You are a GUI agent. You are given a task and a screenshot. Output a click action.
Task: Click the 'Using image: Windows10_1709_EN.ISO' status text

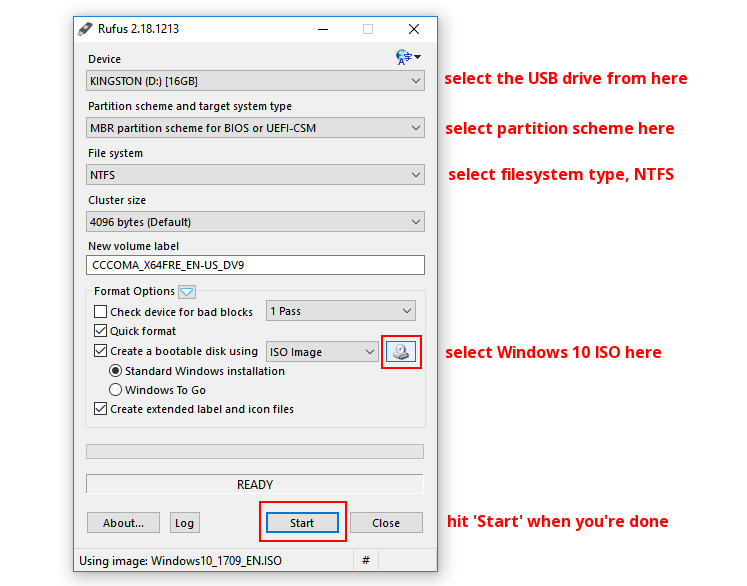pos(181,561)
